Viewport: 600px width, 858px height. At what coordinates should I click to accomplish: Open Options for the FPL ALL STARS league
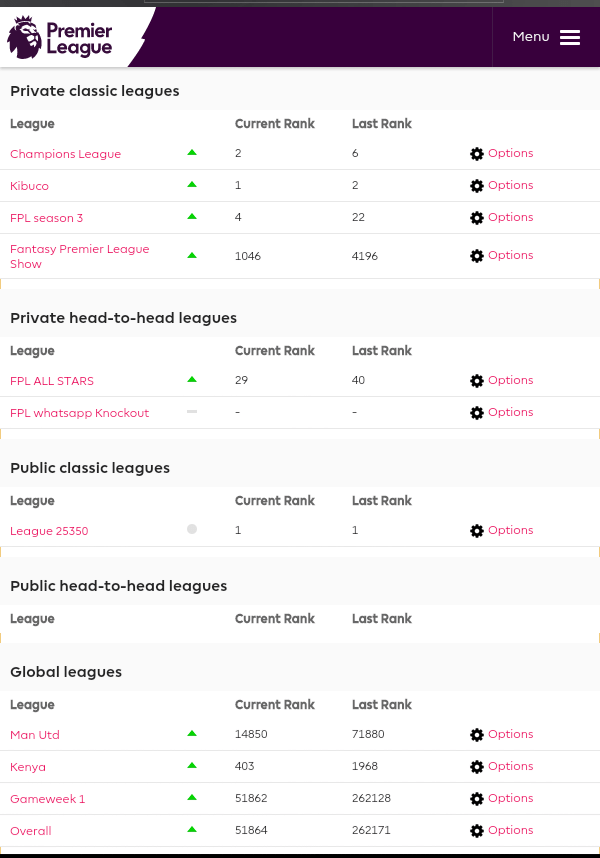(477, 380)
